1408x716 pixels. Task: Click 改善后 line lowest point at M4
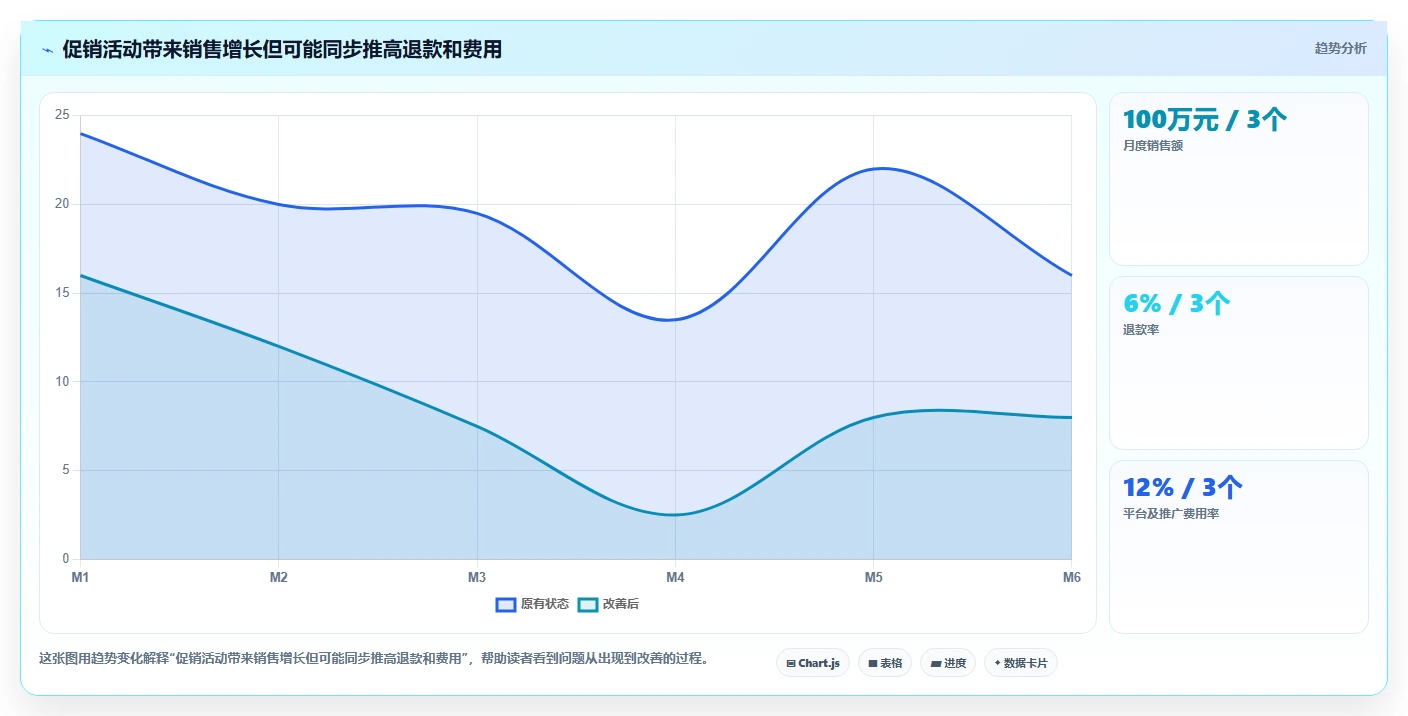tap(675, 515)
